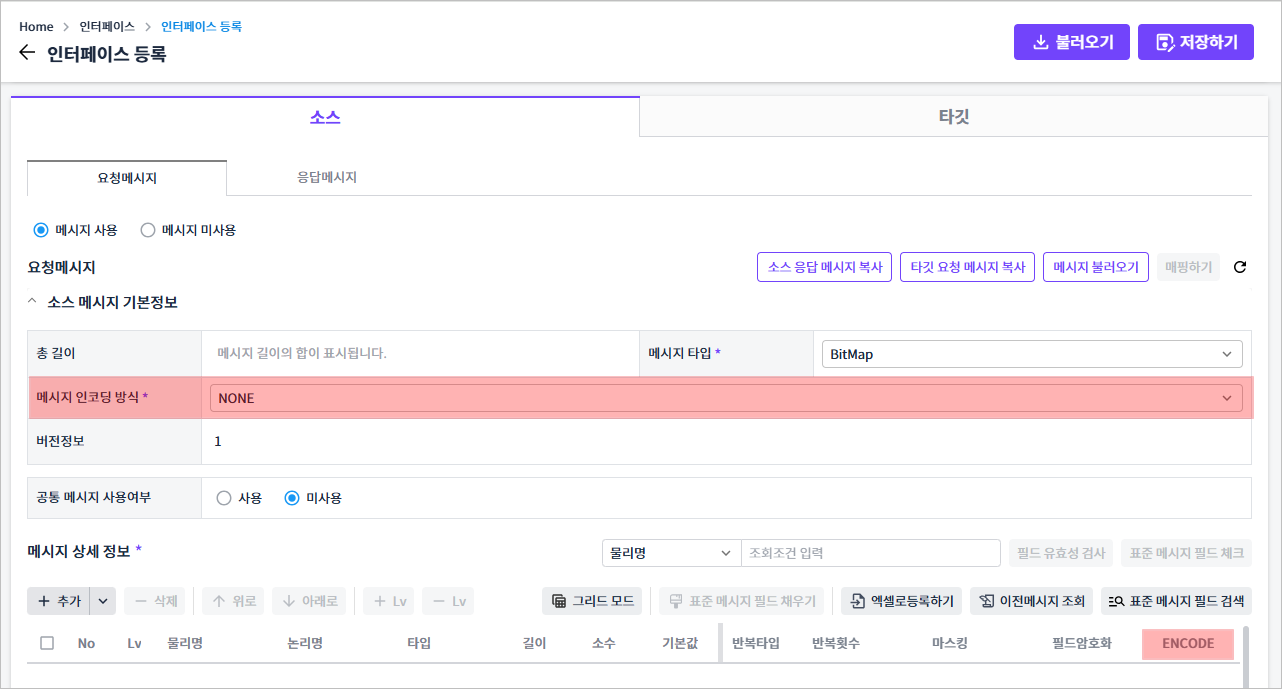Click the 추가 button
Screen dimensions: 1282x689
(x=59, y=601)
